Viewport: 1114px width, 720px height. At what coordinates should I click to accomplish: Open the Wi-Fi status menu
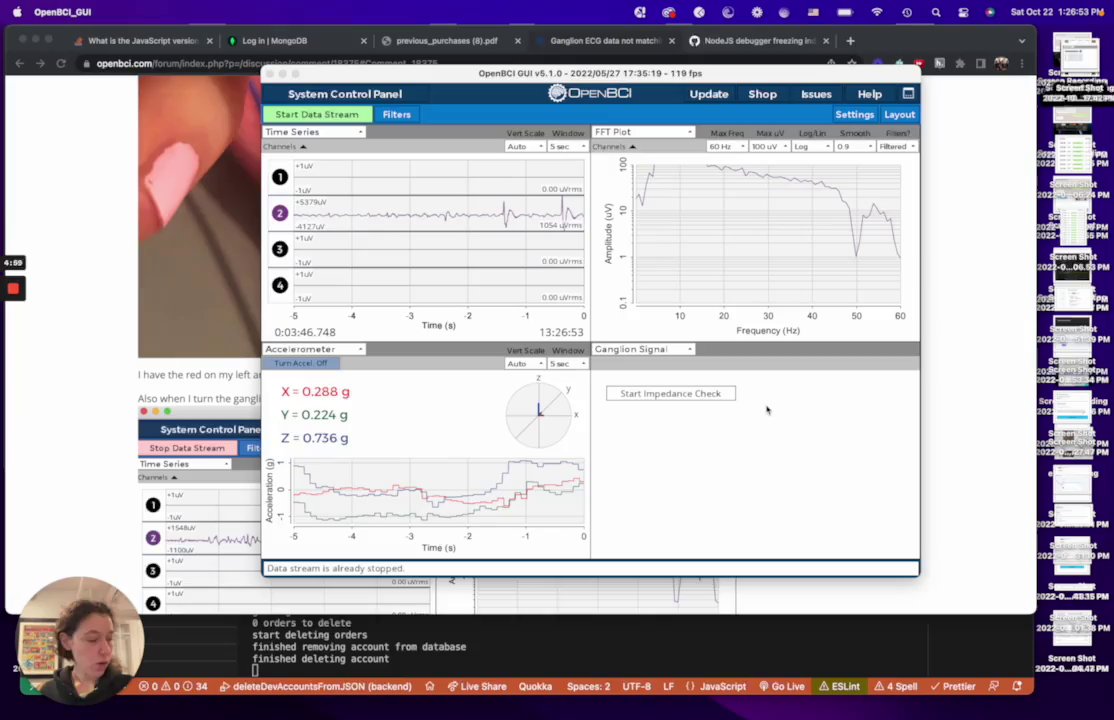pos(877,12)
